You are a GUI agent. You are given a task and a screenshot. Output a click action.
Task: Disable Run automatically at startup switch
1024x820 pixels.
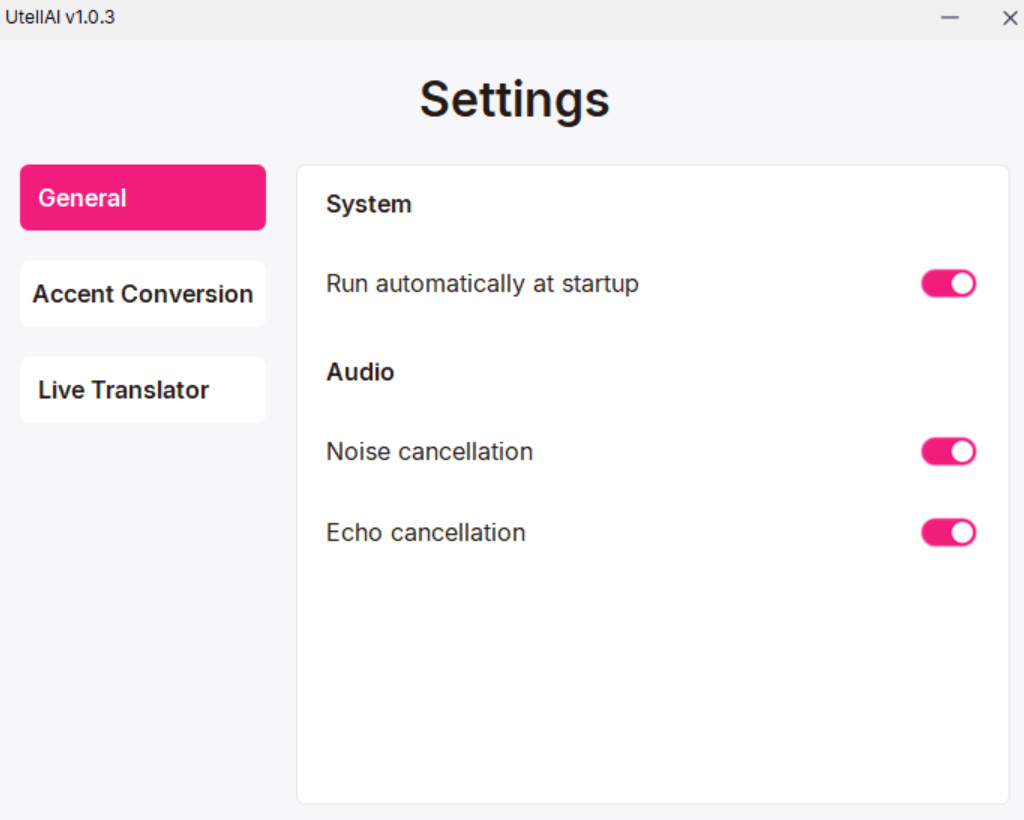point(948,284)
